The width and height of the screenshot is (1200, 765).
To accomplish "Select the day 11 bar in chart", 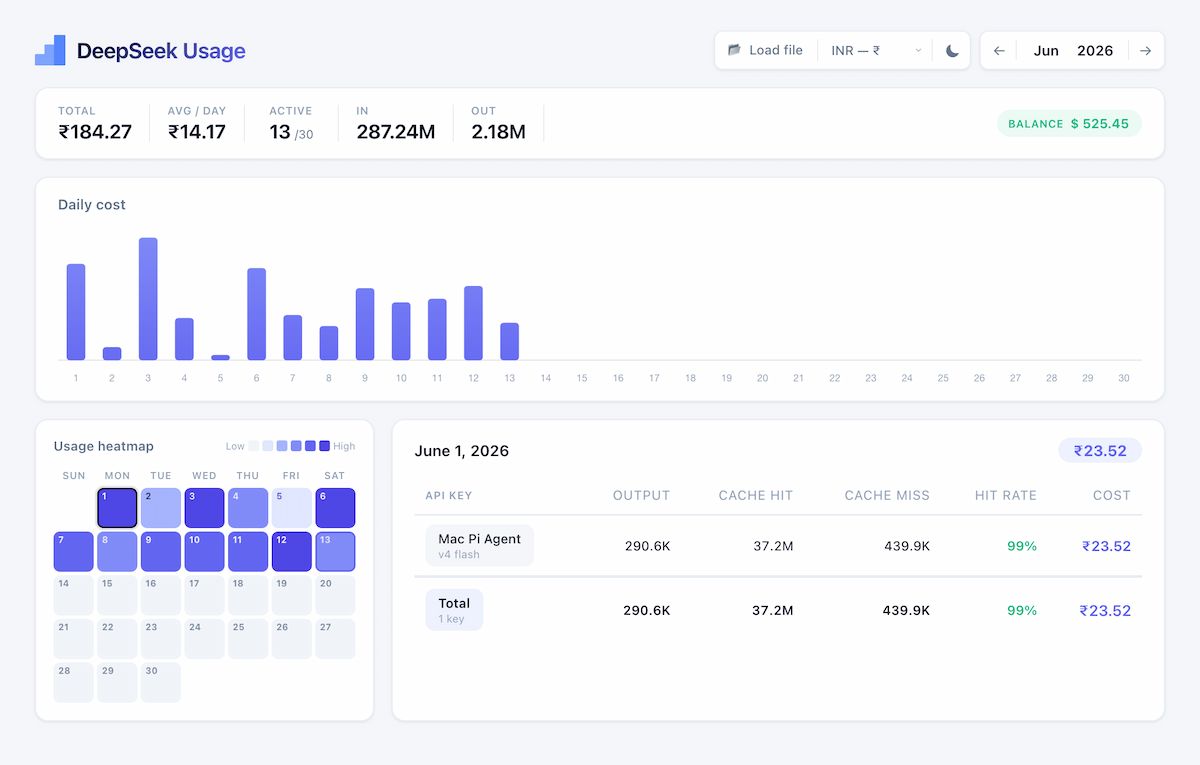I will pos(437,329).
